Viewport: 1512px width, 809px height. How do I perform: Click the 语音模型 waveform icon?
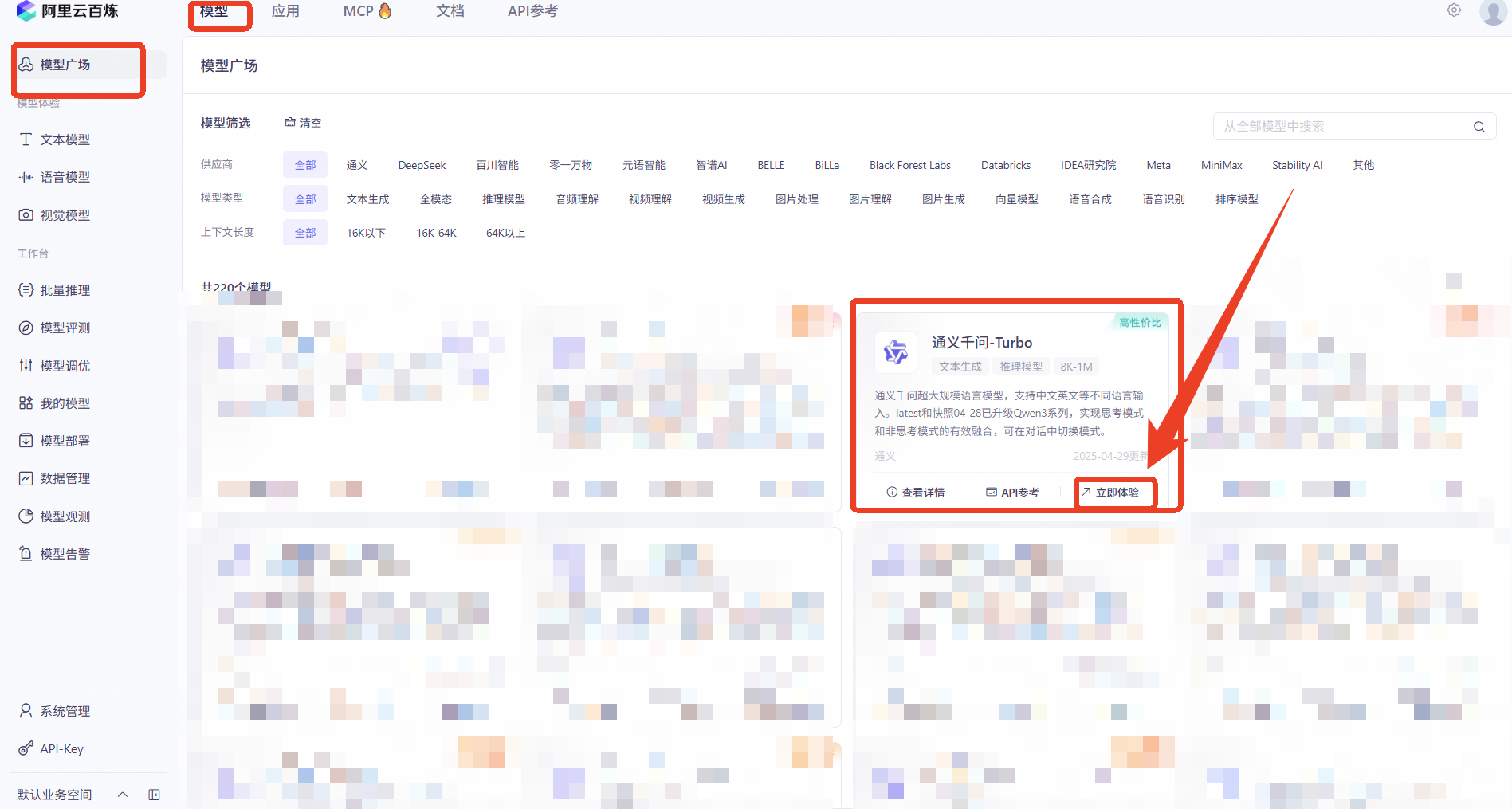(x=26, y=177)
